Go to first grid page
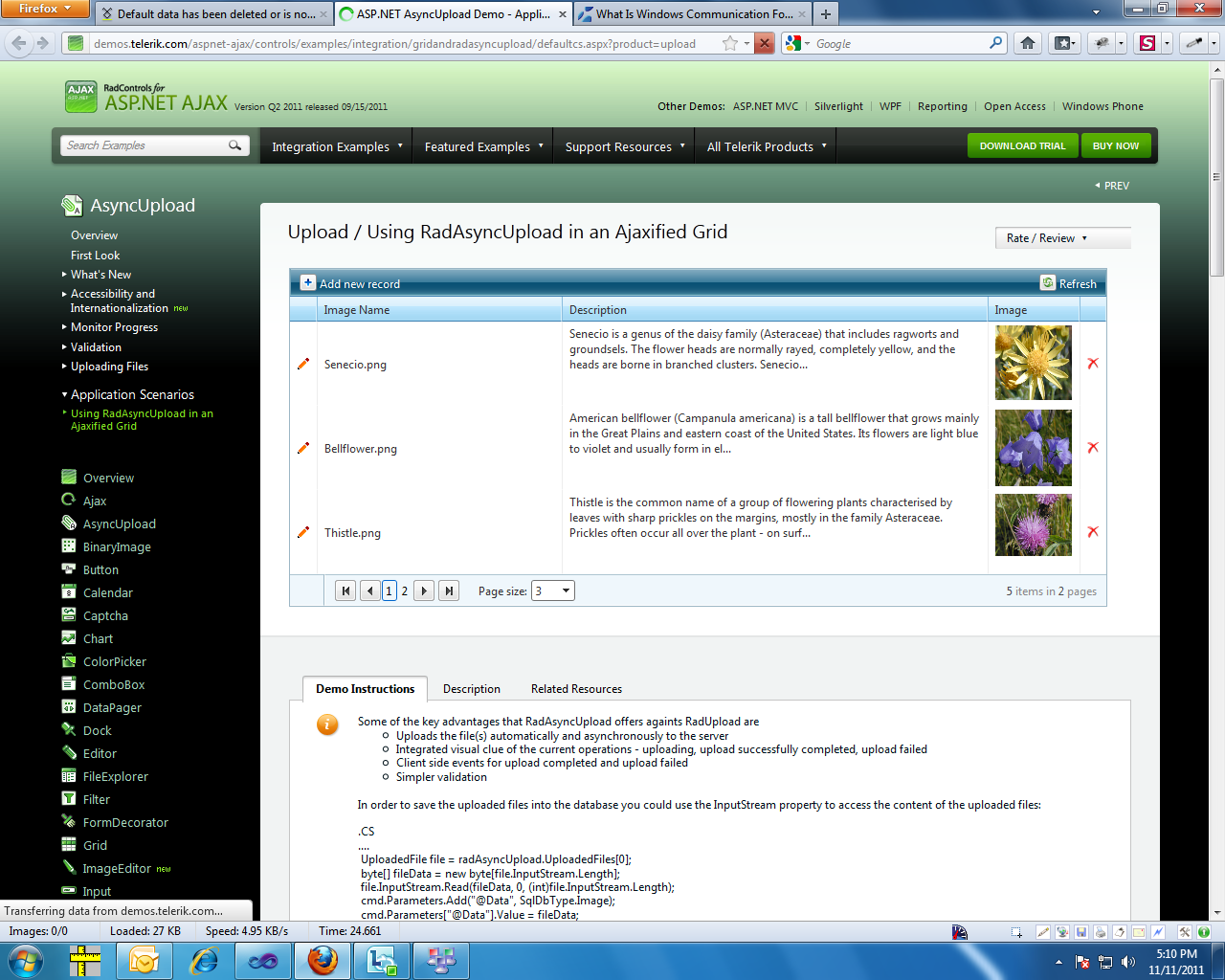Screen dimensions: 1225x980 click(345, 590)
